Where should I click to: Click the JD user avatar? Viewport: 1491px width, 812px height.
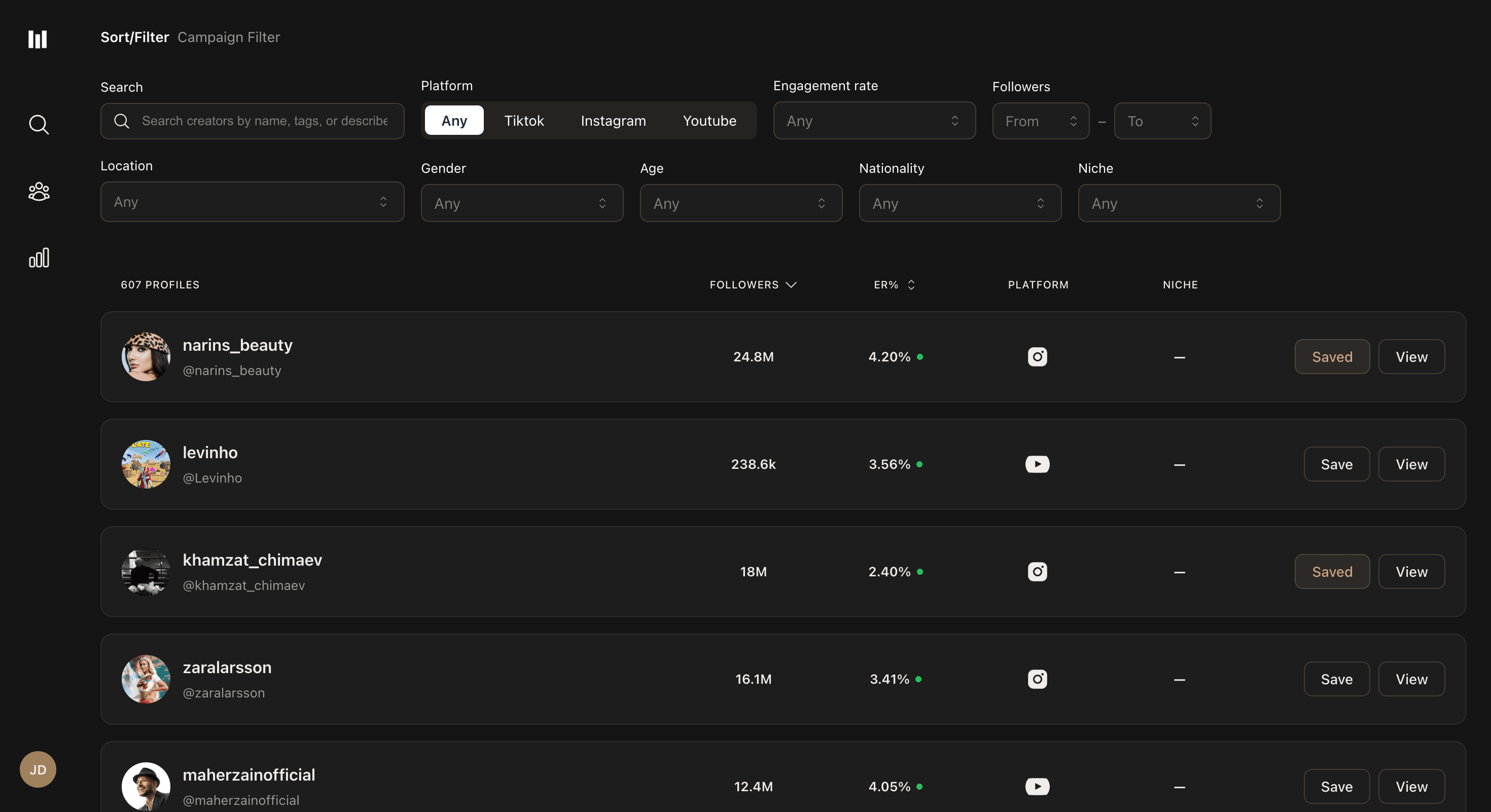pyautogui.click(x=38, y=769)
